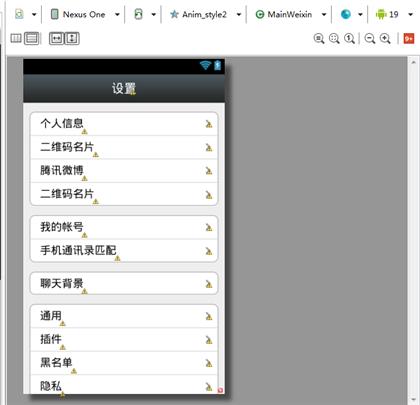
Task: Click the zoom to fit icon
Action: (334, 39)
